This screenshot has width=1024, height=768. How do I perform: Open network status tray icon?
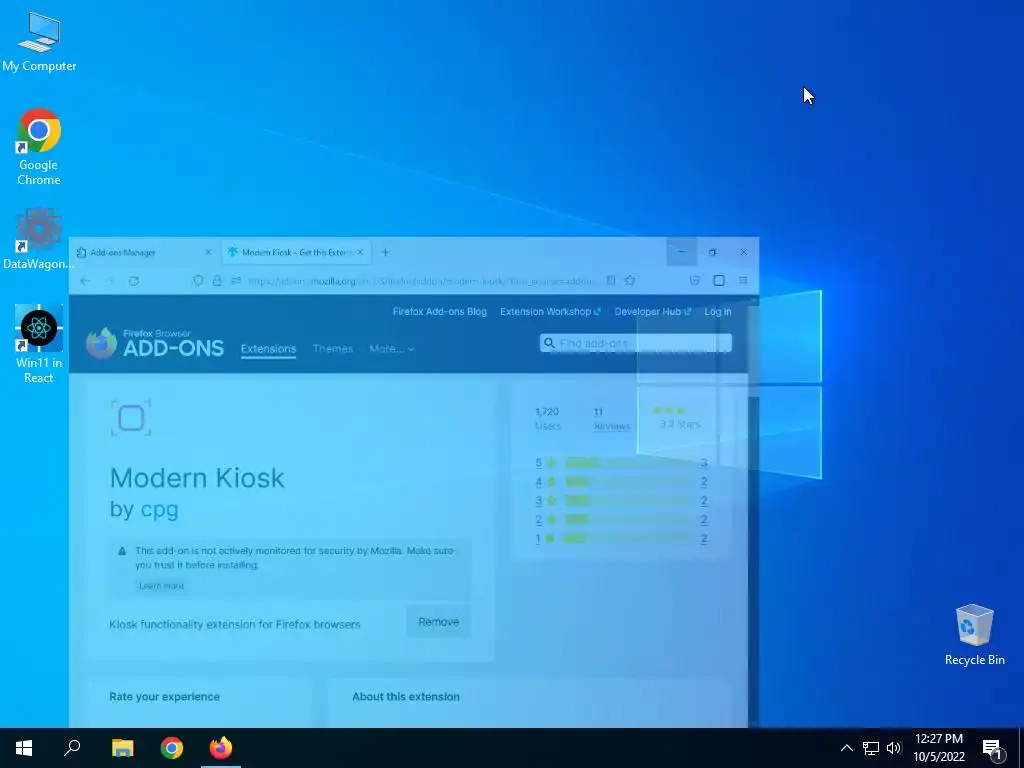(871, 748)
